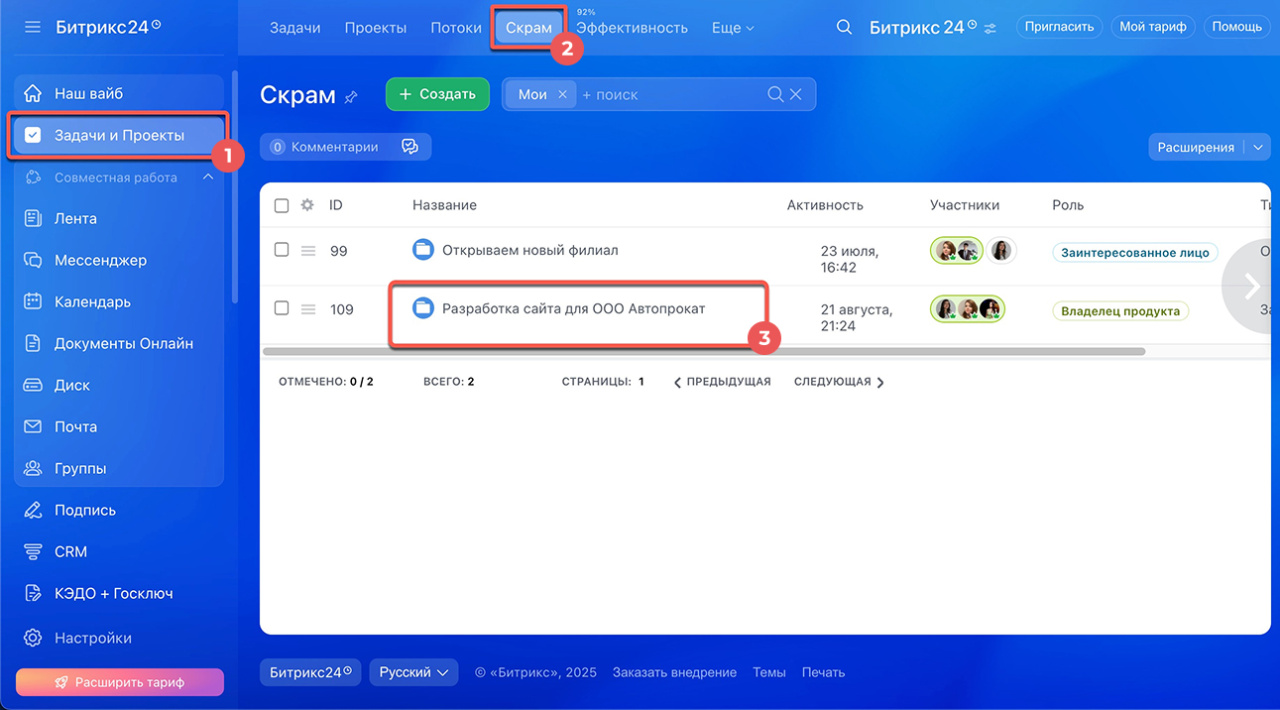The height and width of the screenshot is (710, 1280).
Task: Click folder icon of Открываем новый филиал
Action: tap(423, 249)
